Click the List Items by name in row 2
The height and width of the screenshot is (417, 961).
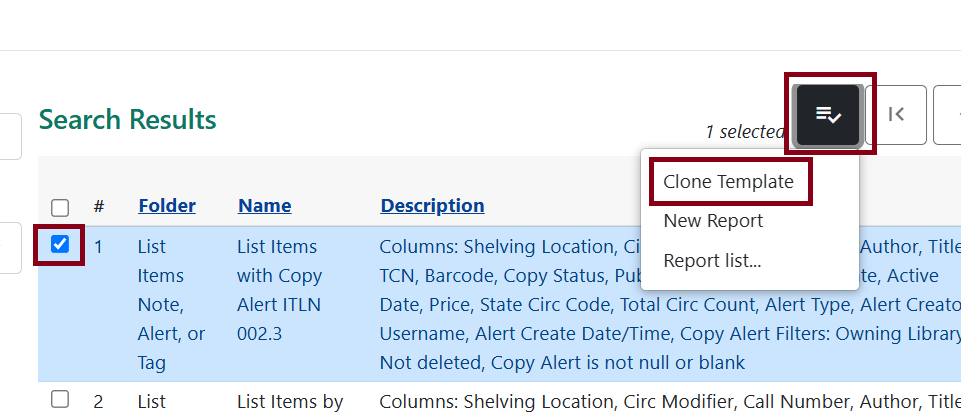click(290, 402)
